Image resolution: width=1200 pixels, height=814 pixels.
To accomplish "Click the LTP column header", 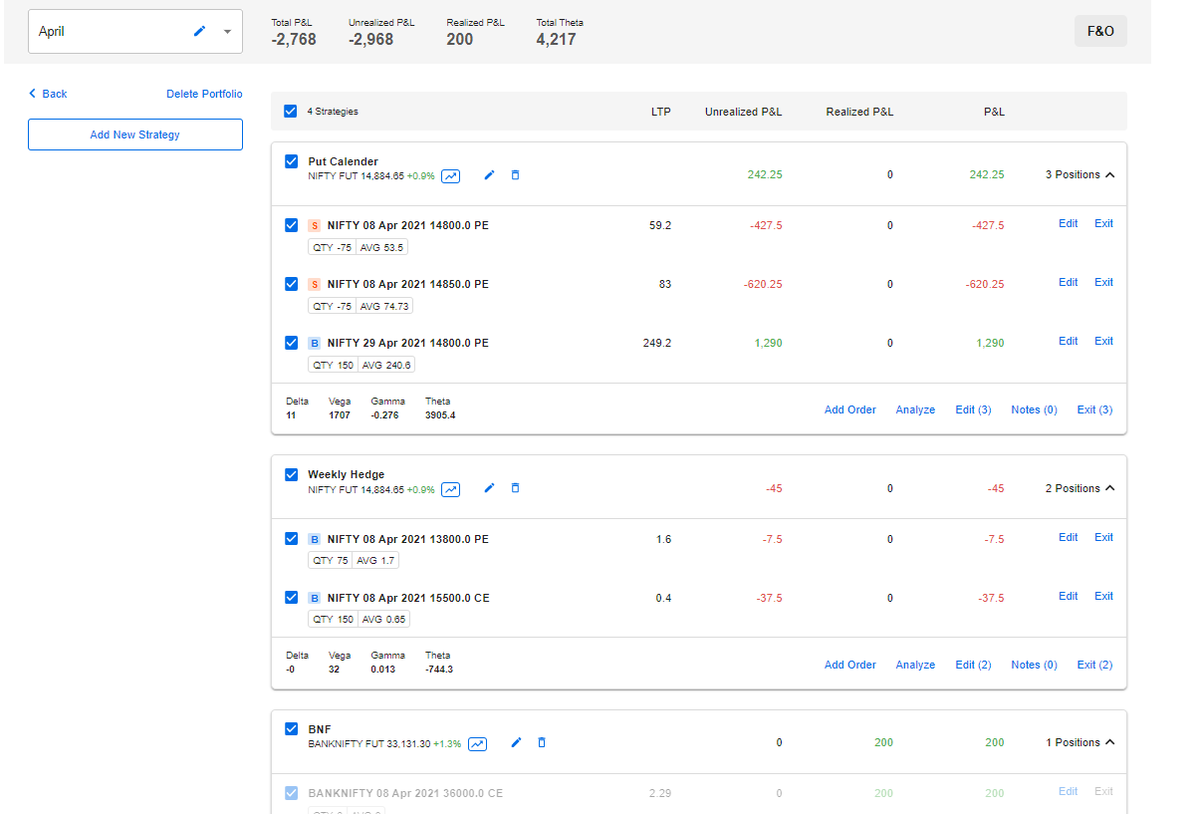I will point(661,112).
